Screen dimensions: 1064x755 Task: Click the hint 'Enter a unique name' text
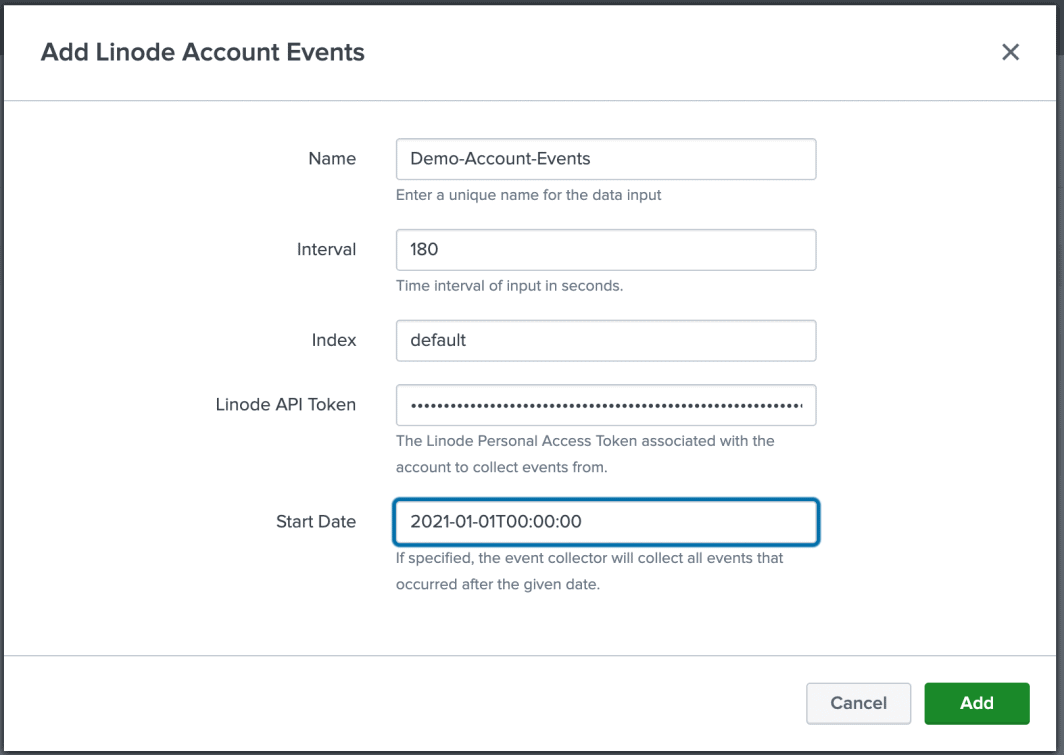[x=529, y=195]
